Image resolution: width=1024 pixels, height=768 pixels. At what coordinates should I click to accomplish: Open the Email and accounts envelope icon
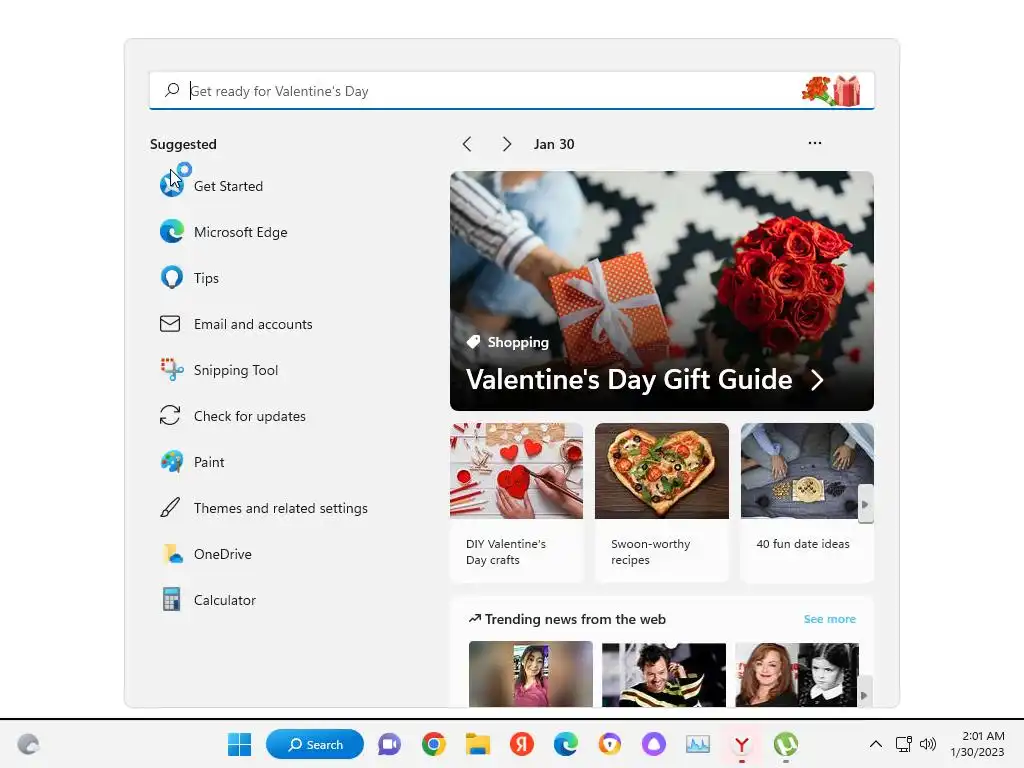click(170, 323)
